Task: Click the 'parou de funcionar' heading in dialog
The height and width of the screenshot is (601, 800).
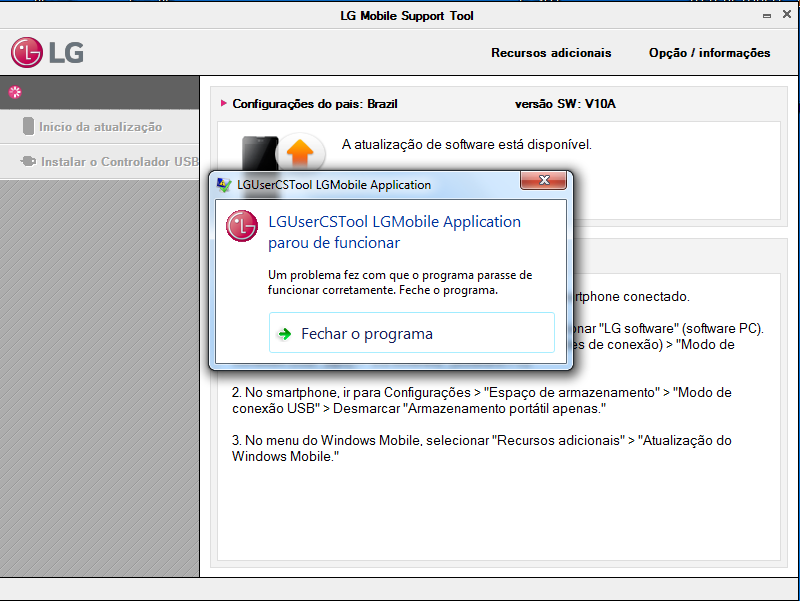Action: tap(334, 243)
